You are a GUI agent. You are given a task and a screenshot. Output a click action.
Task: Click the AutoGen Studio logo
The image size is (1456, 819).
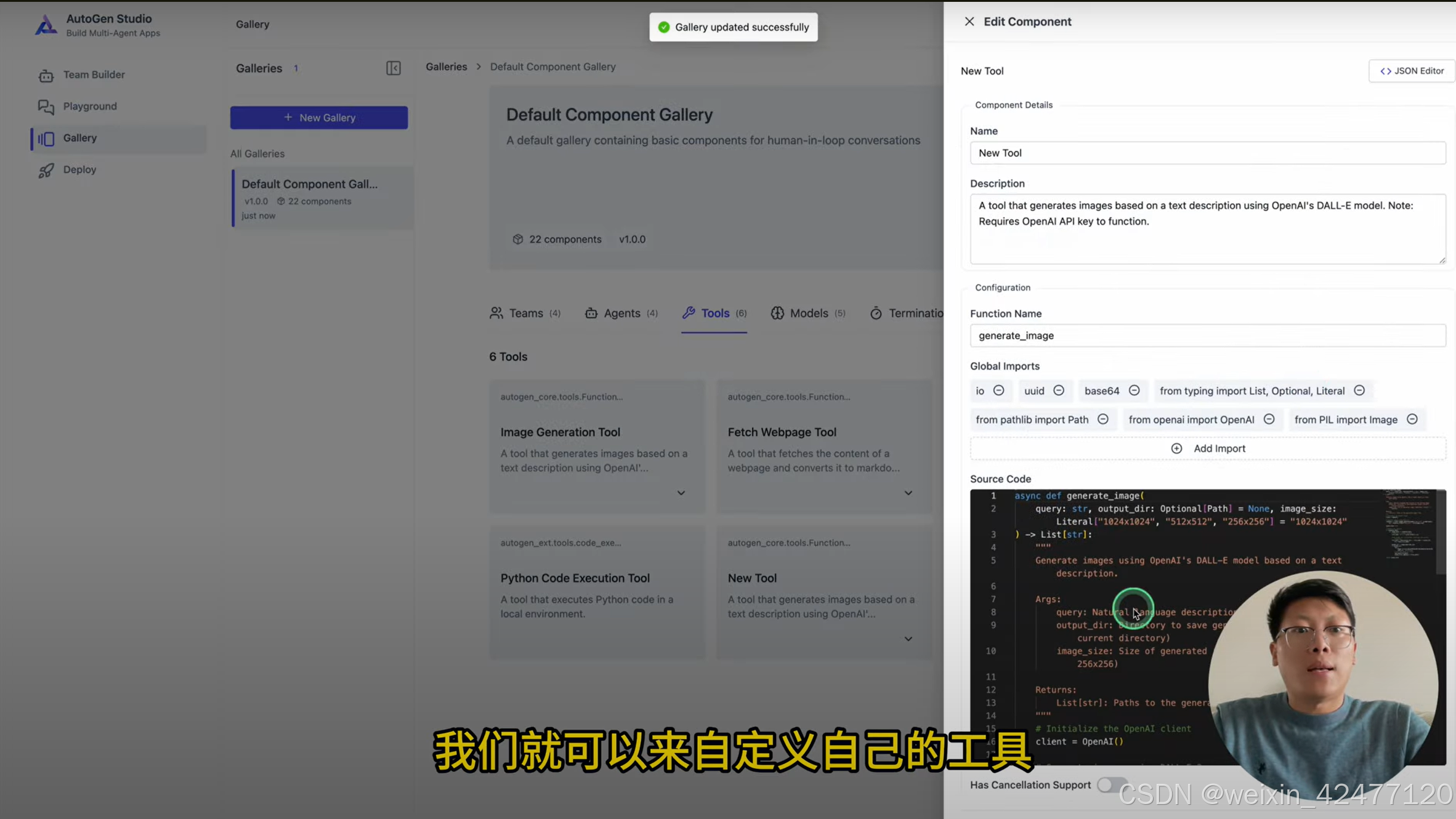(x=46, y=25)
